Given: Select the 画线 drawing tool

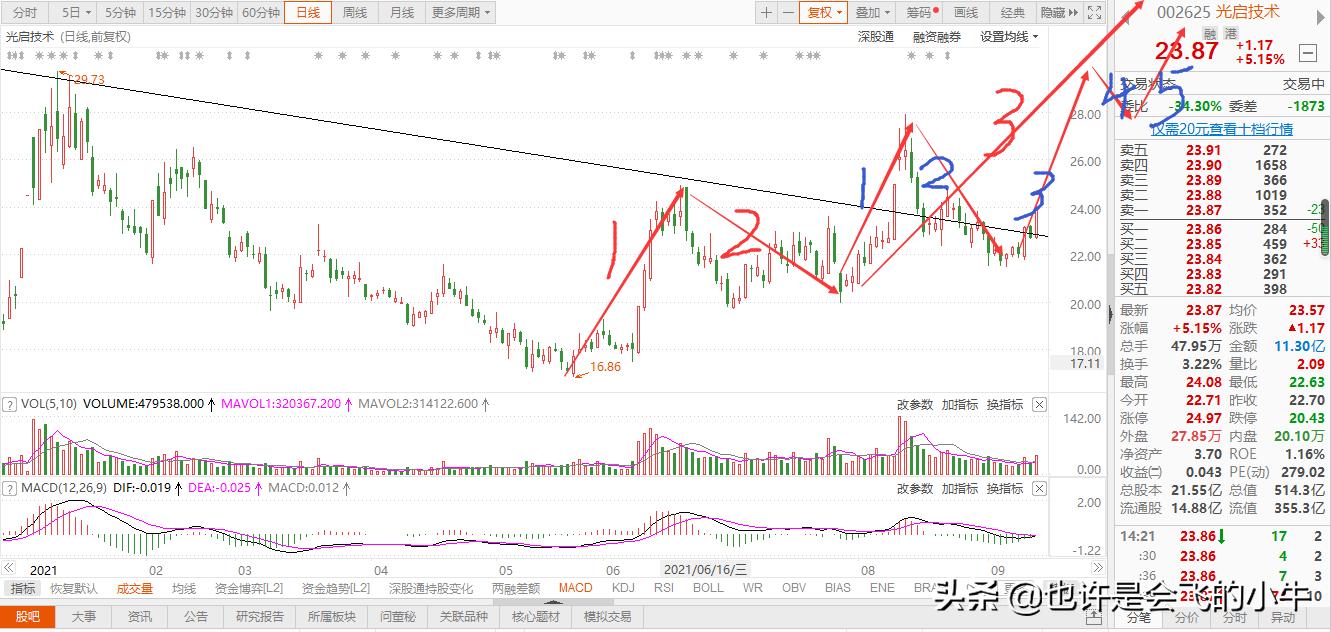Looking at the screenshot, I should click(x=966, y=13).
